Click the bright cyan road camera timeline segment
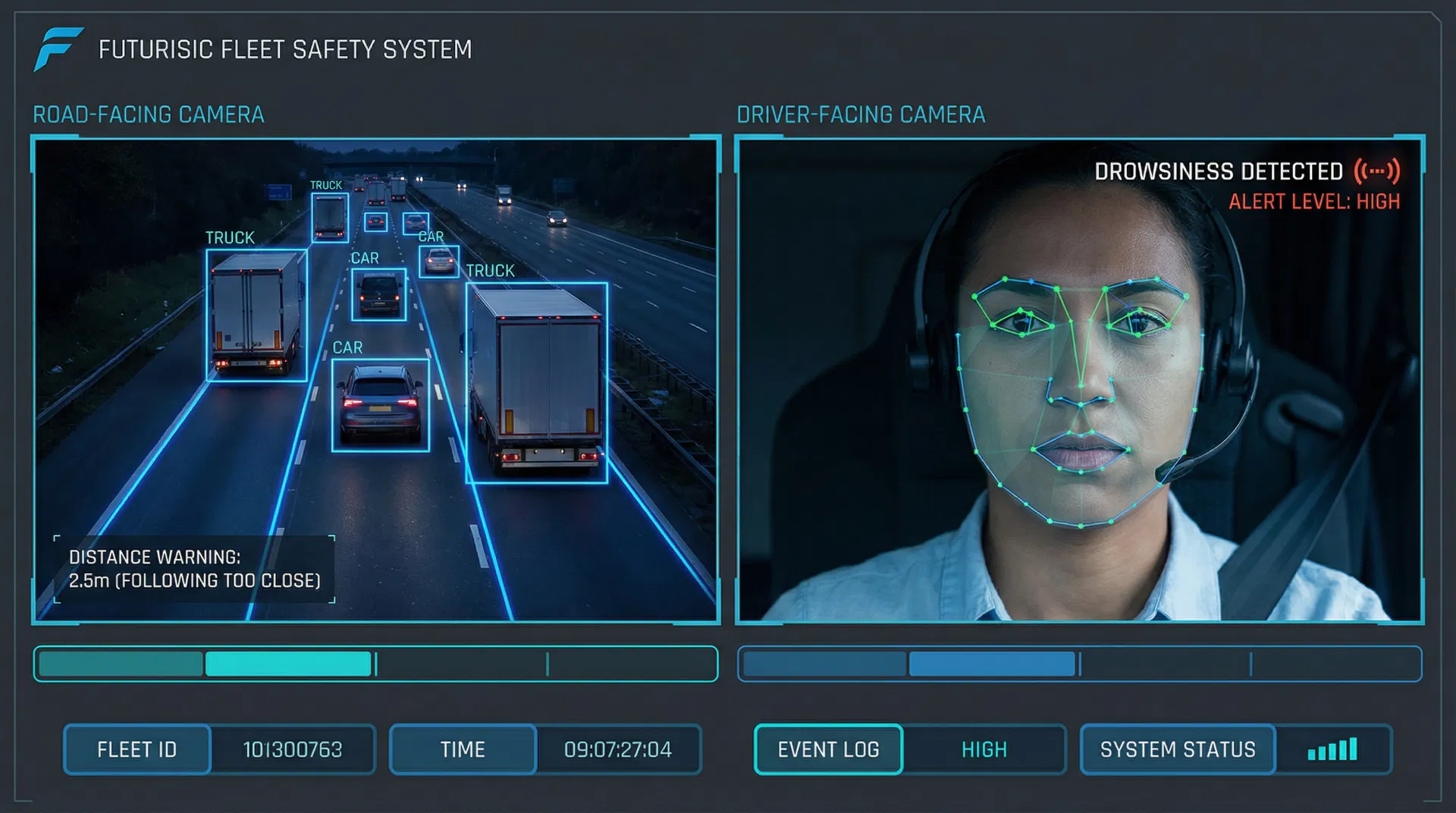The image size is (1456, 813). click(288, 664)
